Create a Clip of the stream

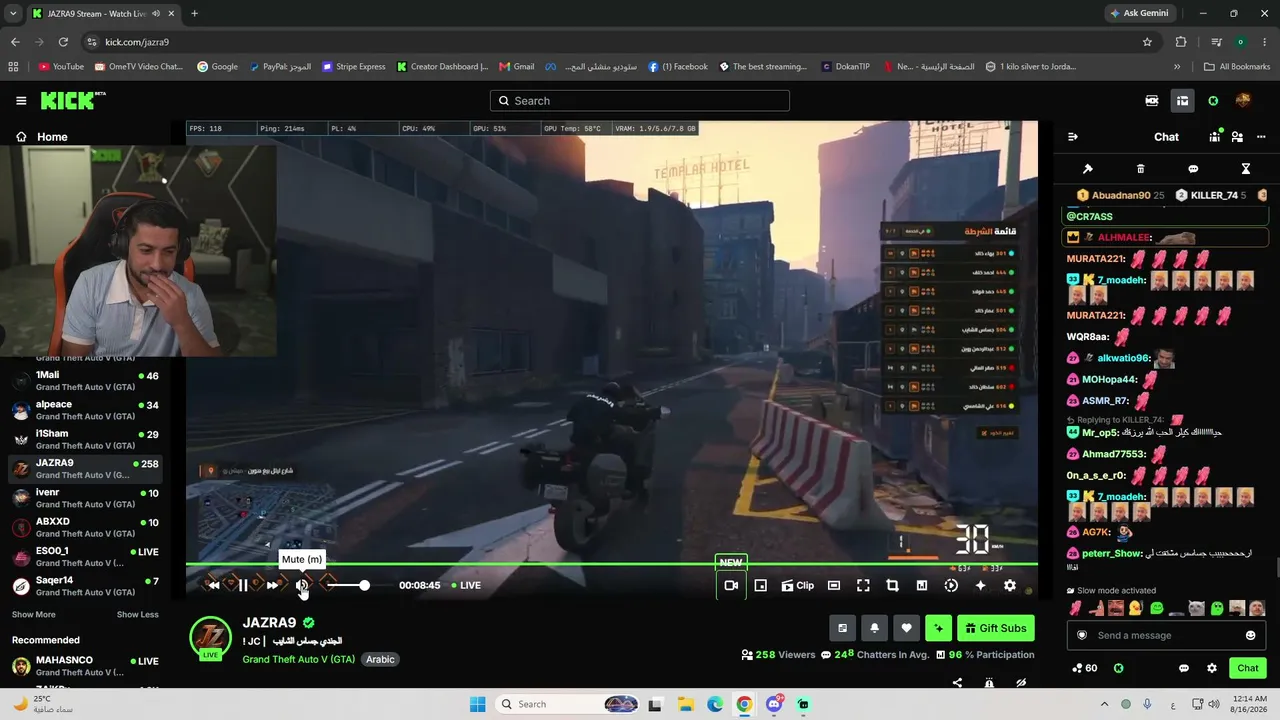(797, 585)
